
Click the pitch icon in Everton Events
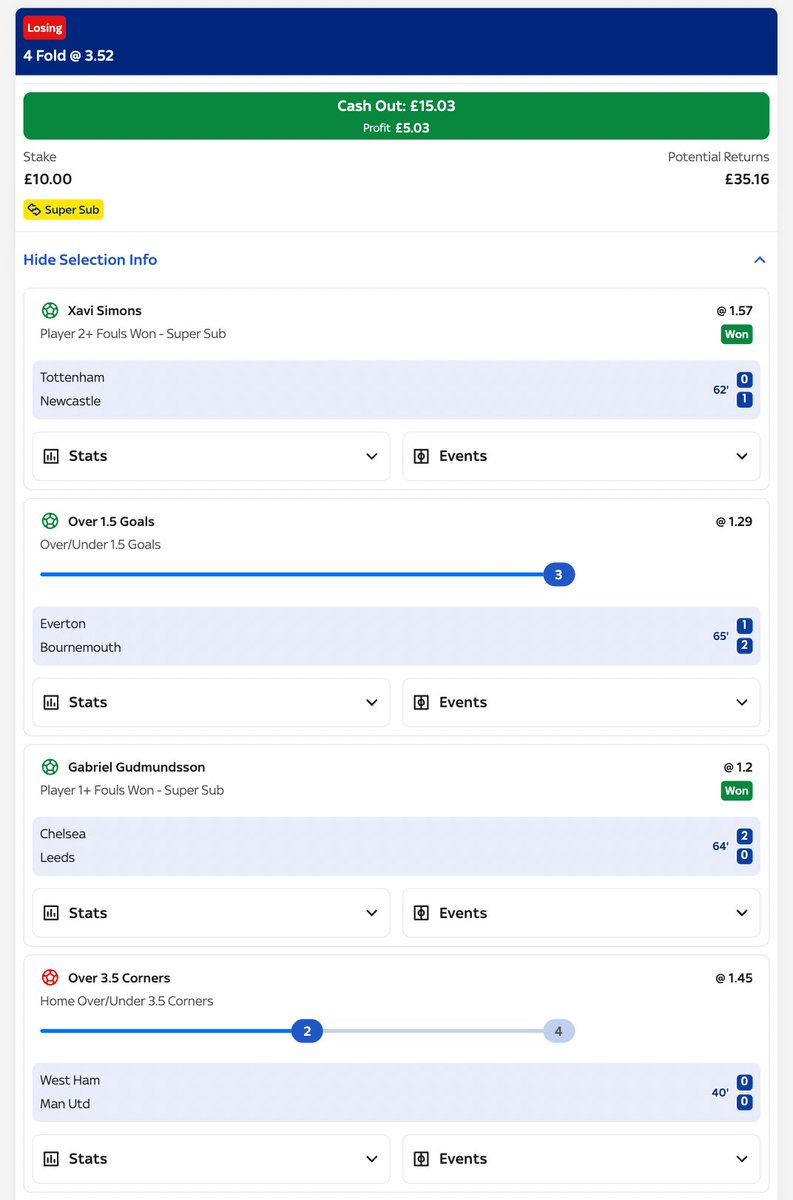tap(421, 703)
